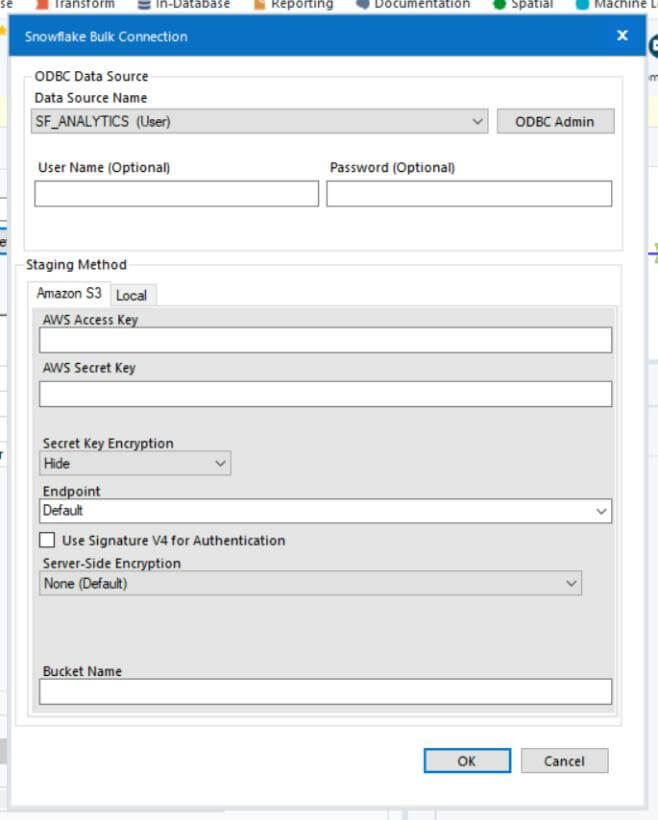Switch to the Amazon S3 tab

(69, 293)
